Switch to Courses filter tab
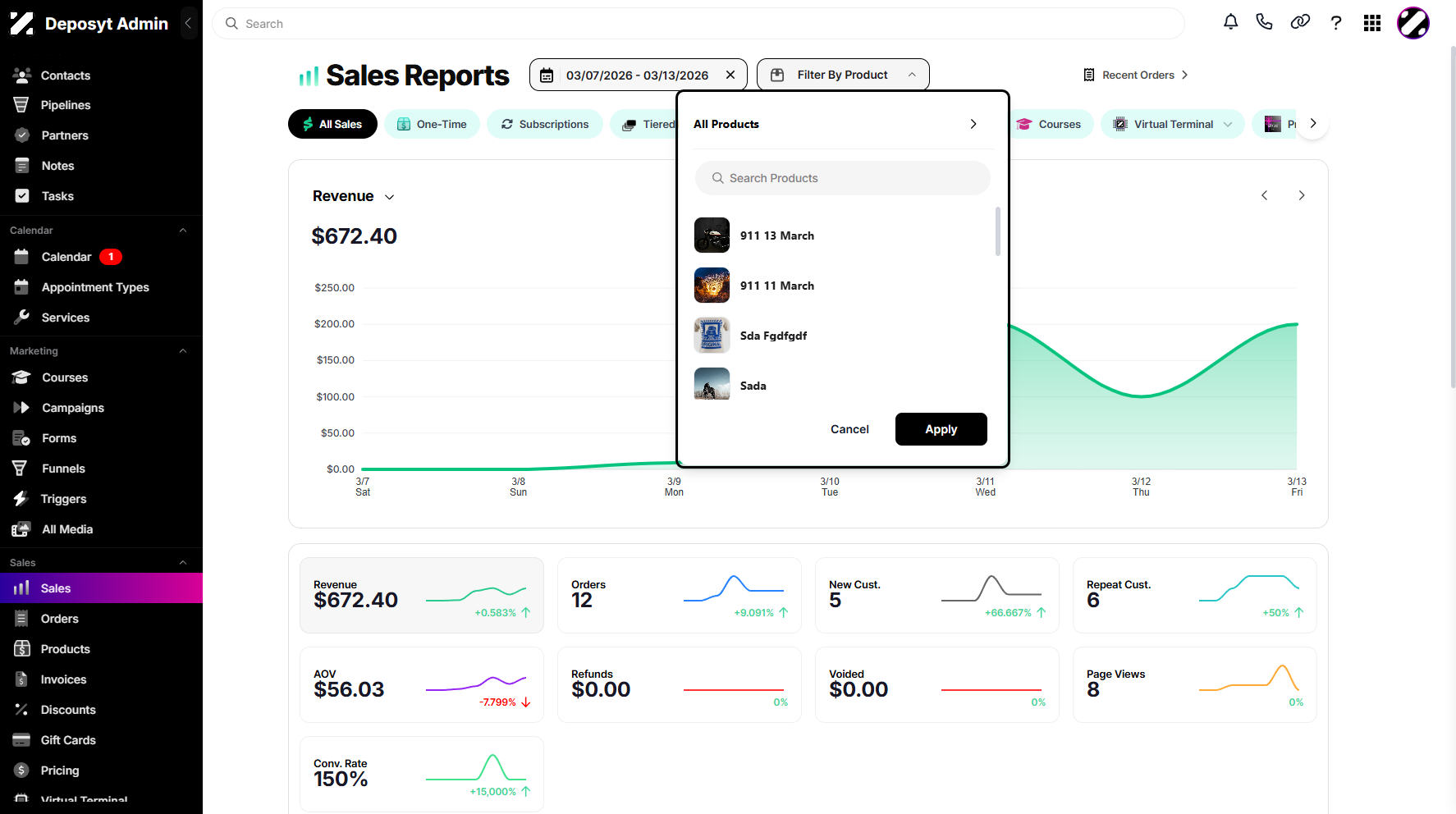The width and height of the screenshot is (1456, 814). [x=1050, y=124]
